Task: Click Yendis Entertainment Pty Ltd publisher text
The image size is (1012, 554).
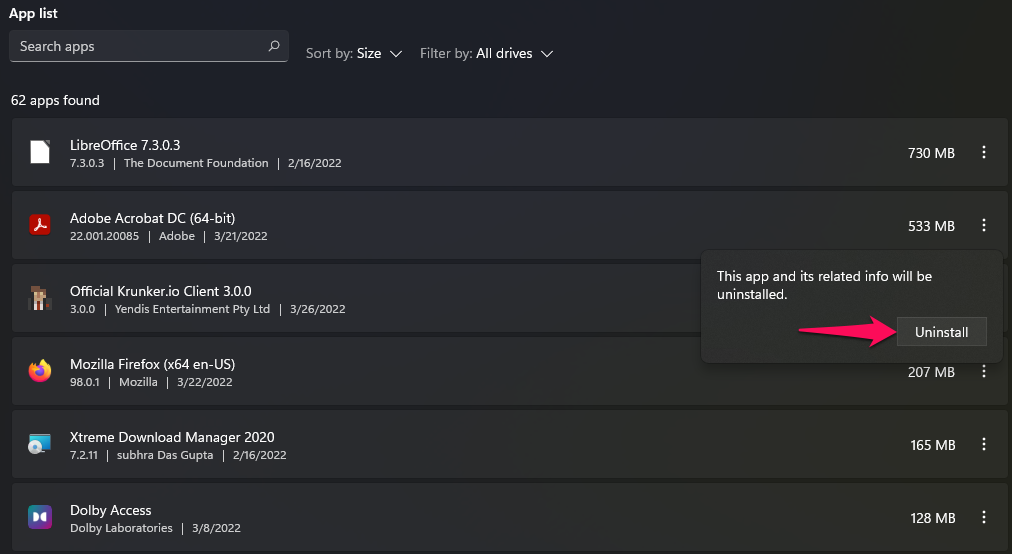Action: pos(192,309)
